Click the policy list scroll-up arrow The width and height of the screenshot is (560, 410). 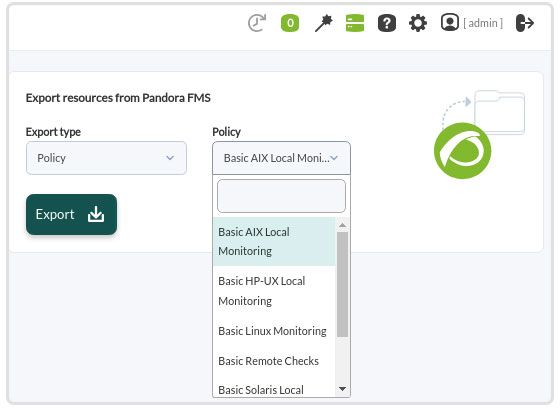pos(342,225)
